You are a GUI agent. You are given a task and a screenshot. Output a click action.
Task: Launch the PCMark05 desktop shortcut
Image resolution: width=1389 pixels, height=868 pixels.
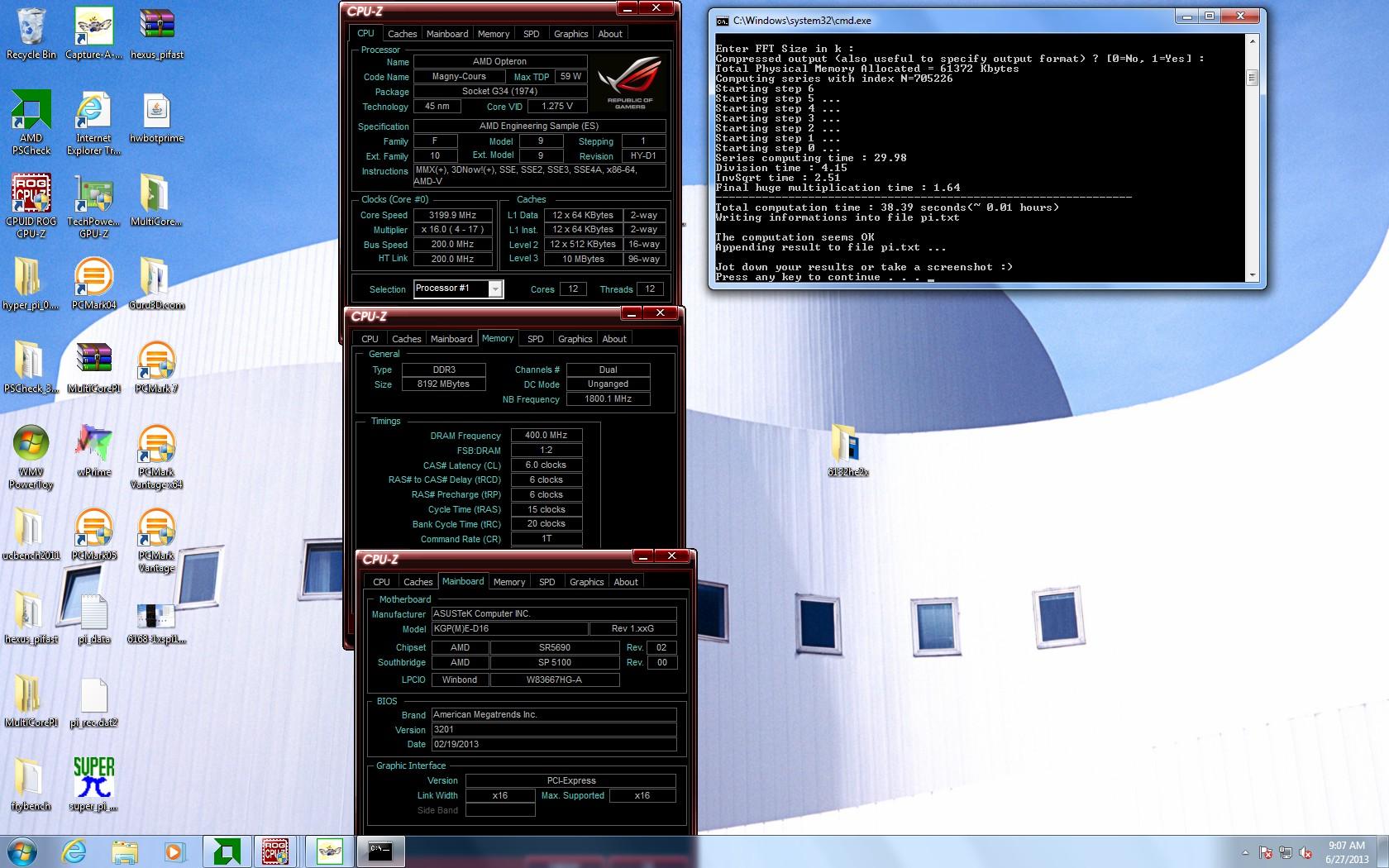click(93, 535)
